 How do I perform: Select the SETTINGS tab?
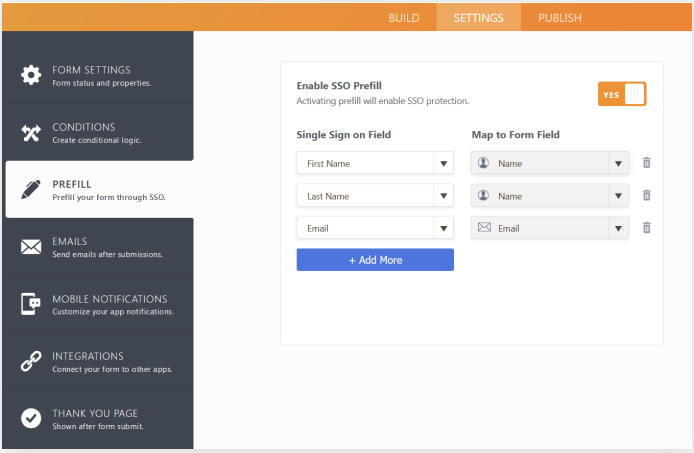pyautogui.click(x=478, y=18)
